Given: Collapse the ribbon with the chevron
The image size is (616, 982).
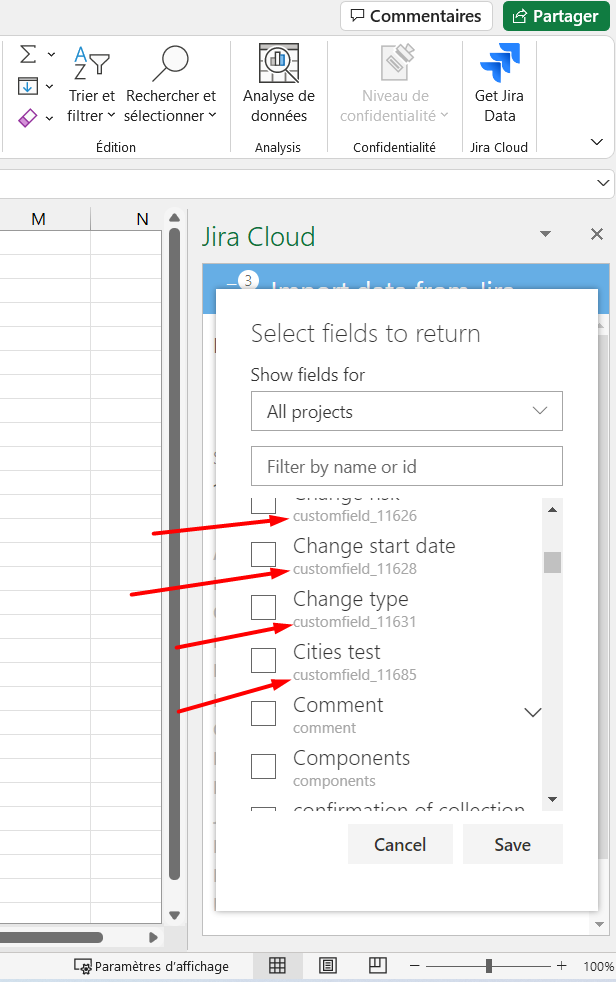Looking at the screenshot, I should 597,142.
